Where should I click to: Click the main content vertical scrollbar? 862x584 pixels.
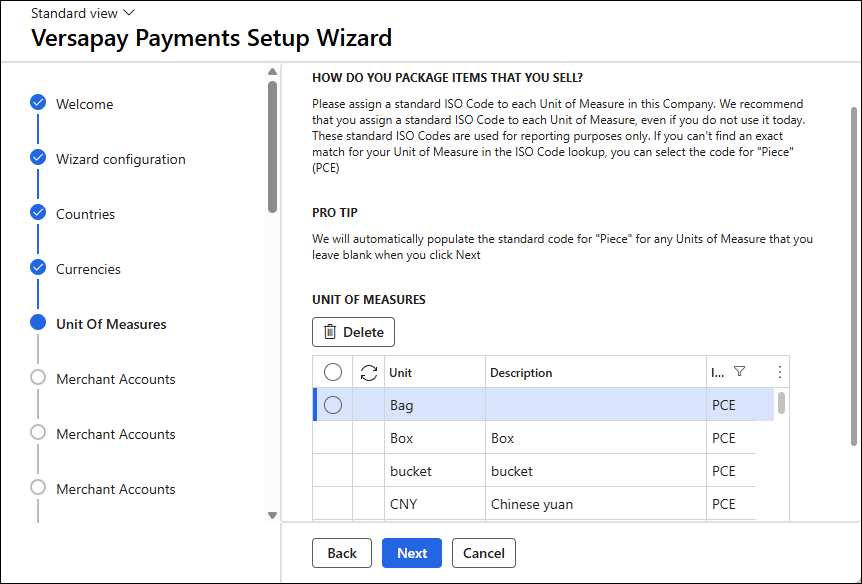click(854, 276)
